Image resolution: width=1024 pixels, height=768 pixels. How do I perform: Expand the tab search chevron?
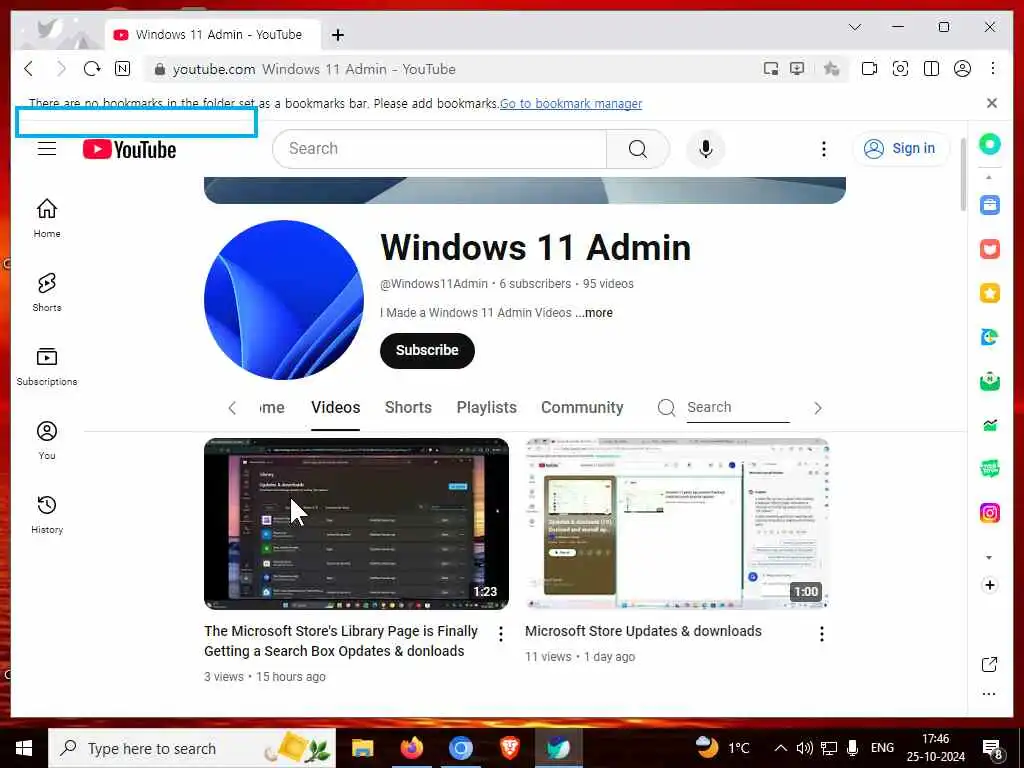point(855,27)
